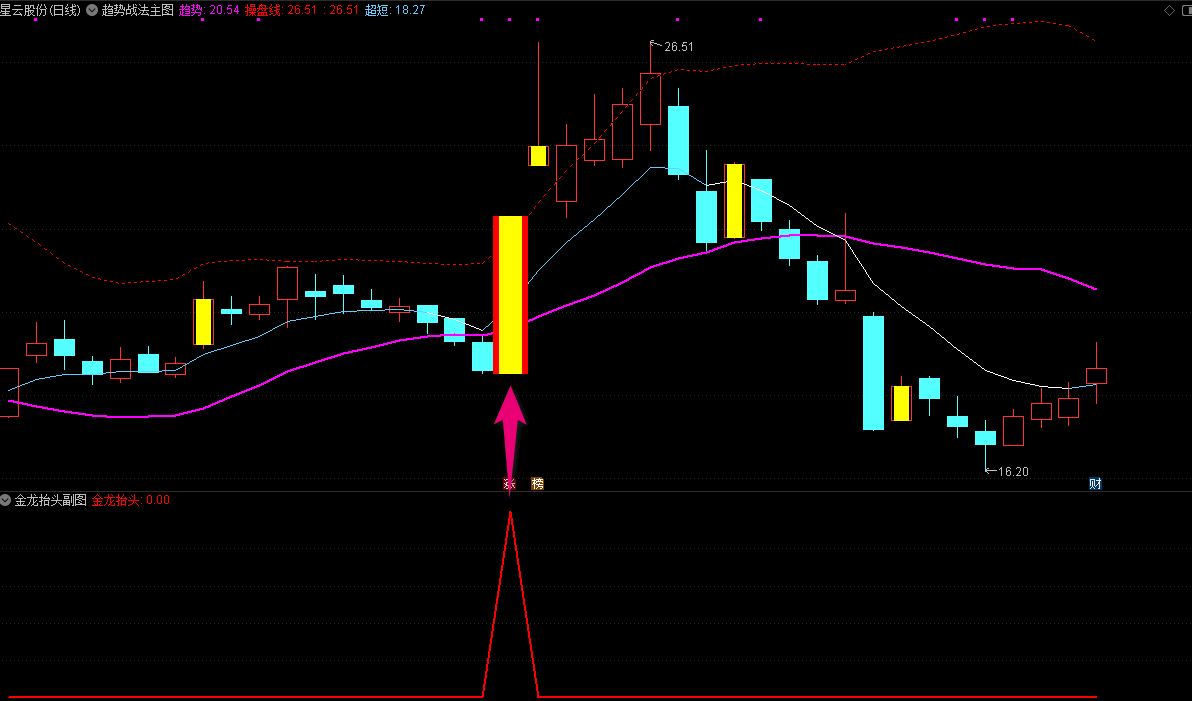The image size is (1192, 701).
Task: Select the cyan candle at the 16.20 low
Action: pyautogui.click(x=985, y=438)
